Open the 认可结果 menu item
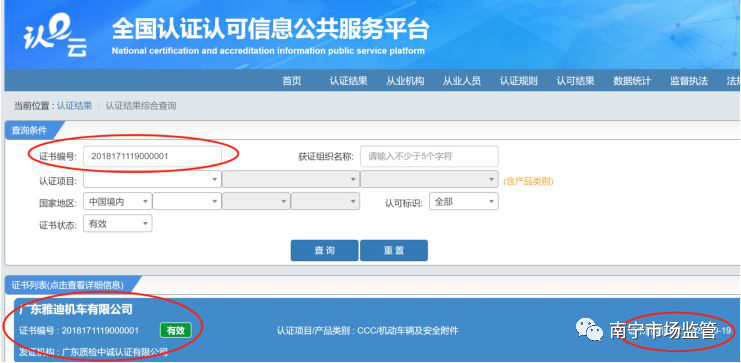 pyautogui.click(x=575, y=81)
